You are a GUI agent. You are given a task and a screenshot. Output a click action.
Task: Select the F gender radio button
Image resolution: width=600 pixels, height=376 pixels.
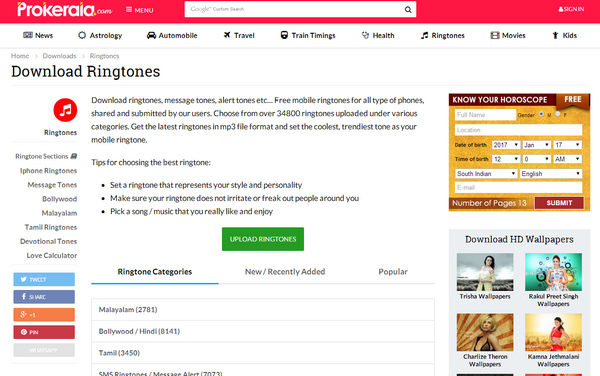click(x=558, y=114)
